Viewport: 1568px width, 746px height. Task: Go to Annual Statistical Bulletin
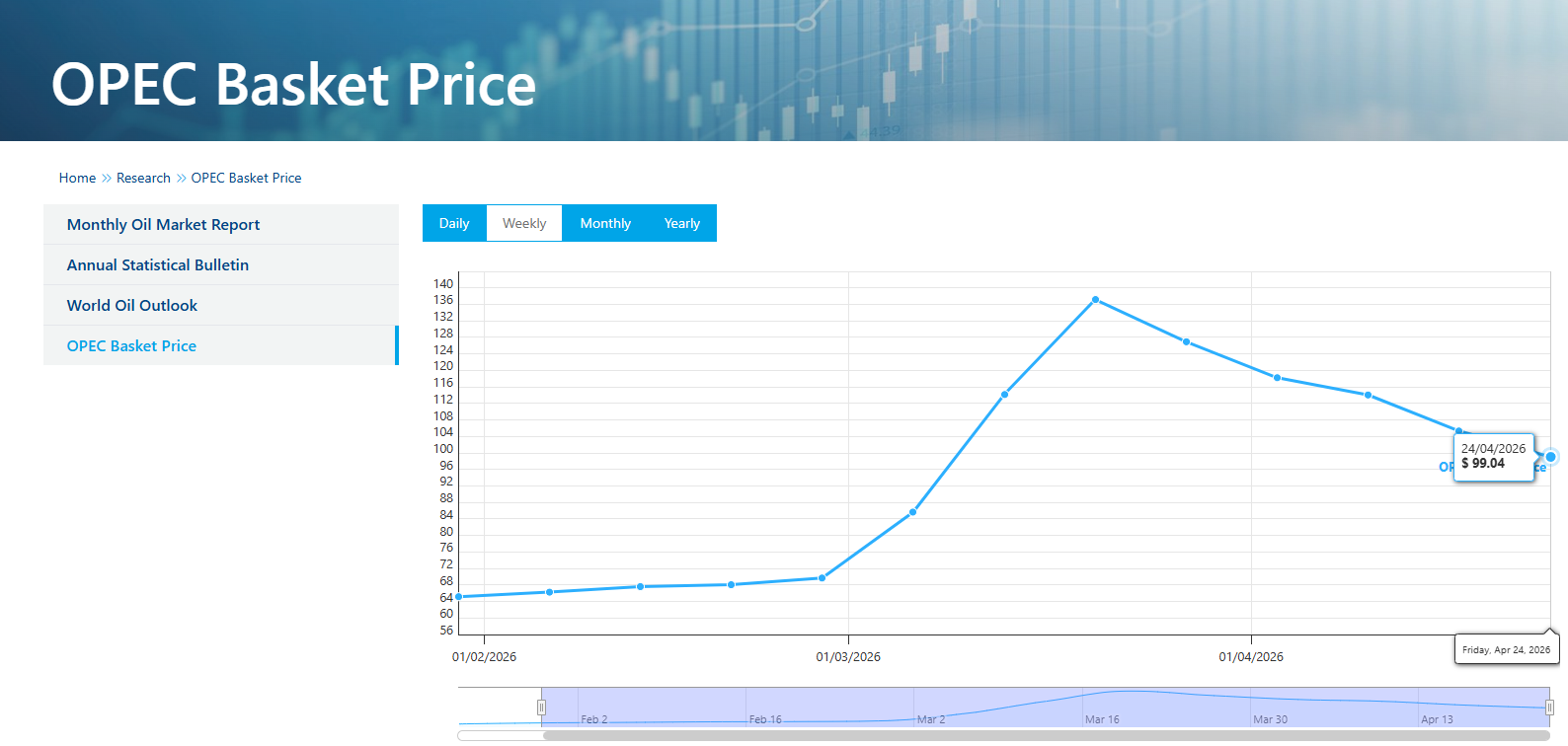[x=158, y=265]
